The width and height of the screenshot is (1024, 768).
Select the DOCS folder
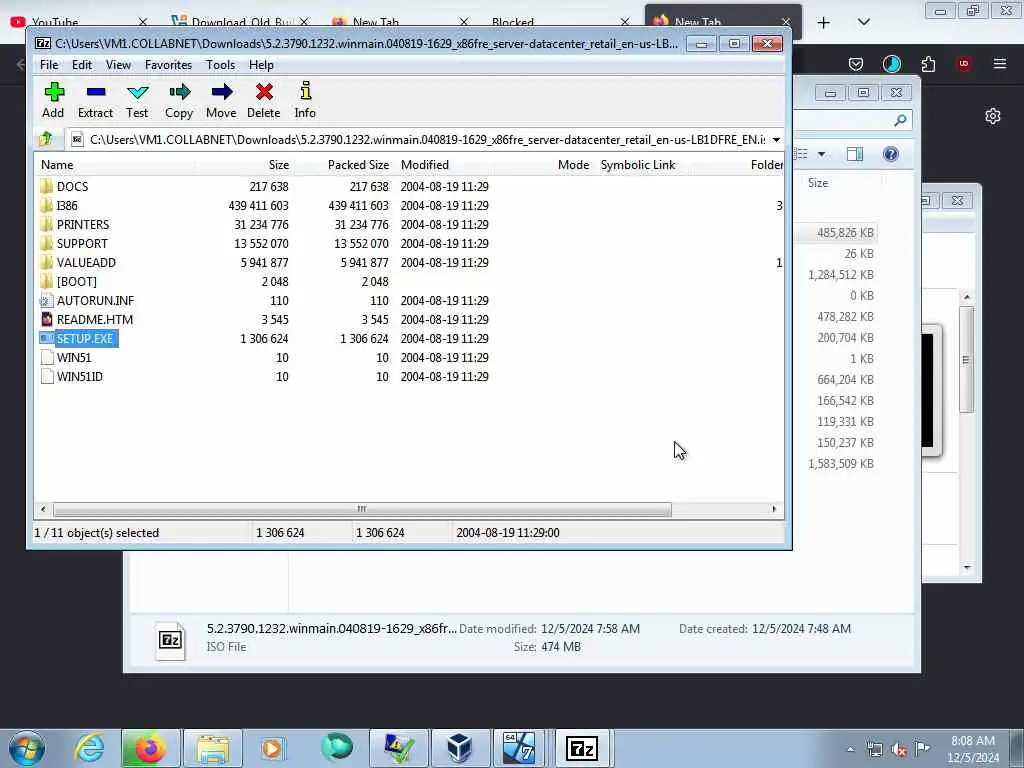72,187
